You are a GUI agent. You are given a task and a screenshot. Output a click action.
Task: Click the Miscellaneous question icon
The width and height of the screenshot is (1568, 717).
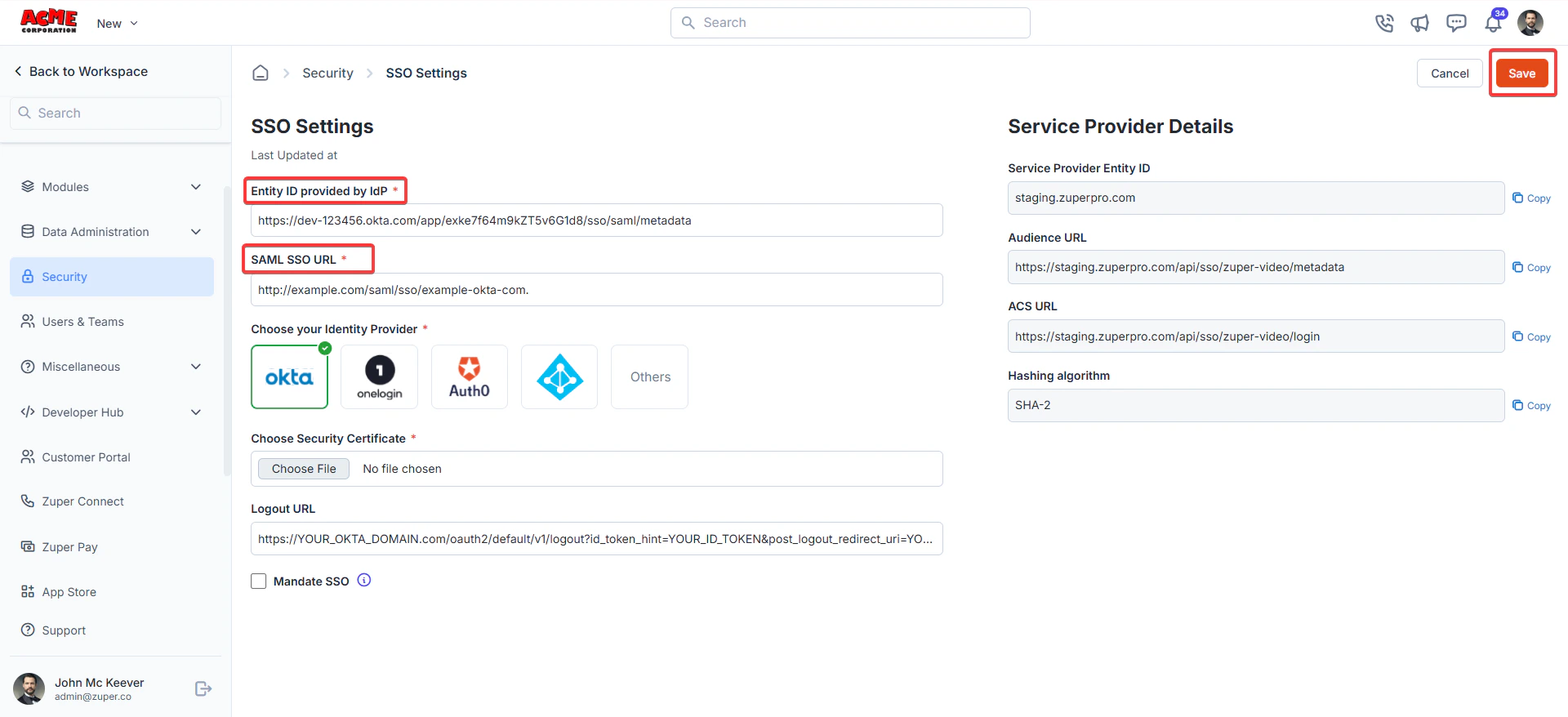coord(28,367)
